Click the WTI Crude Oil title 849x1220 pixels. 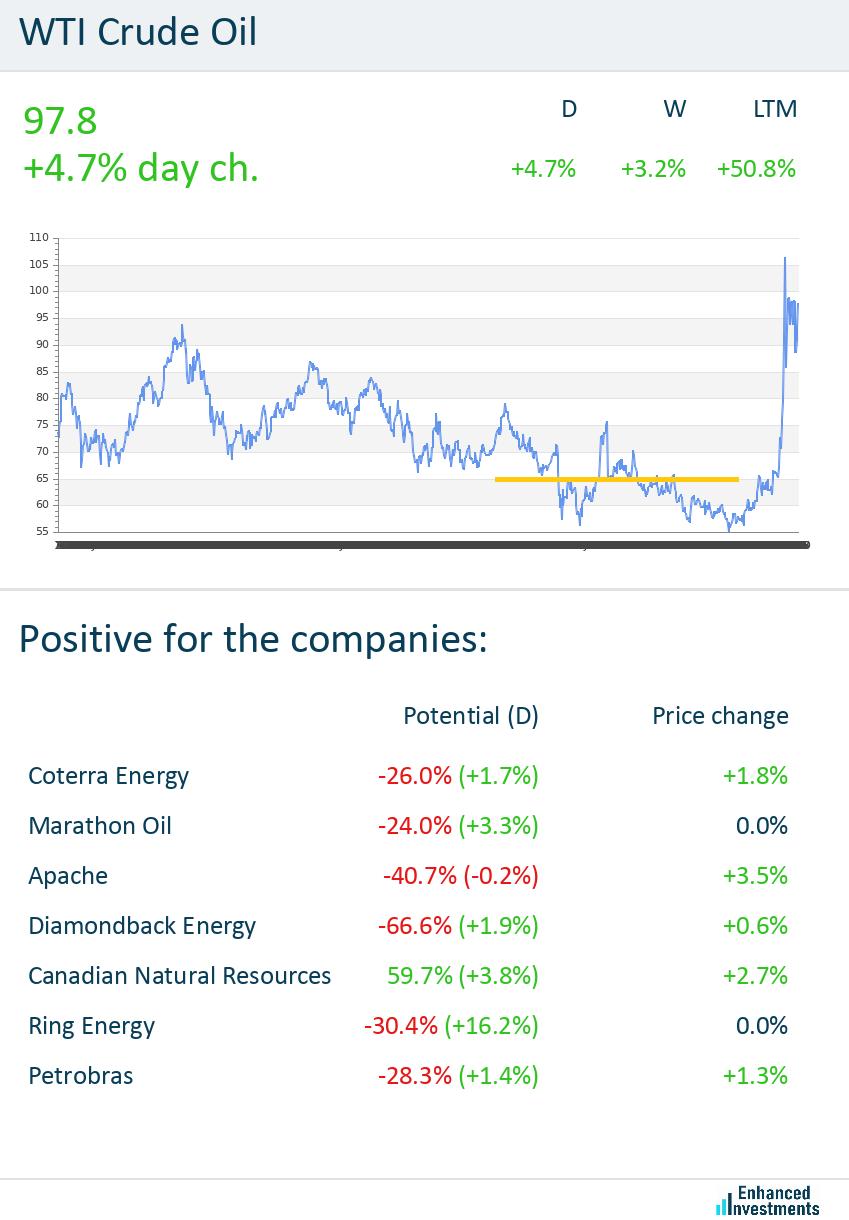pyautogui.click(x=138, y=33)
